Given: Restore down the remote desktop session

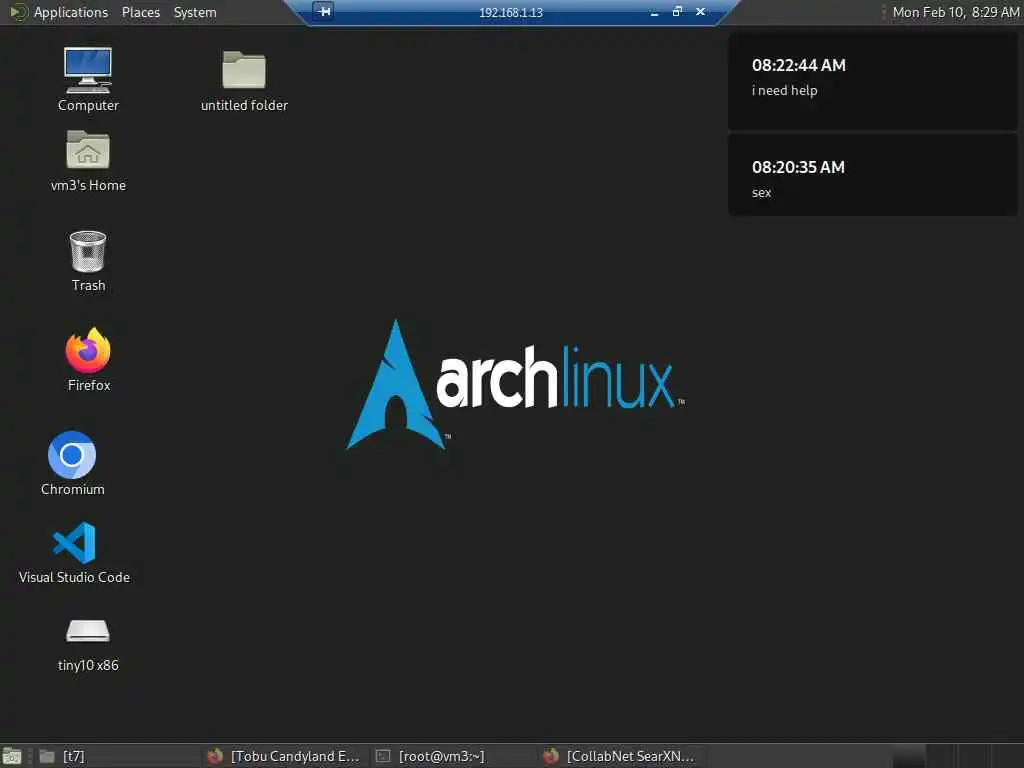Looking at the screenshot, I should (x=677, y=11).
